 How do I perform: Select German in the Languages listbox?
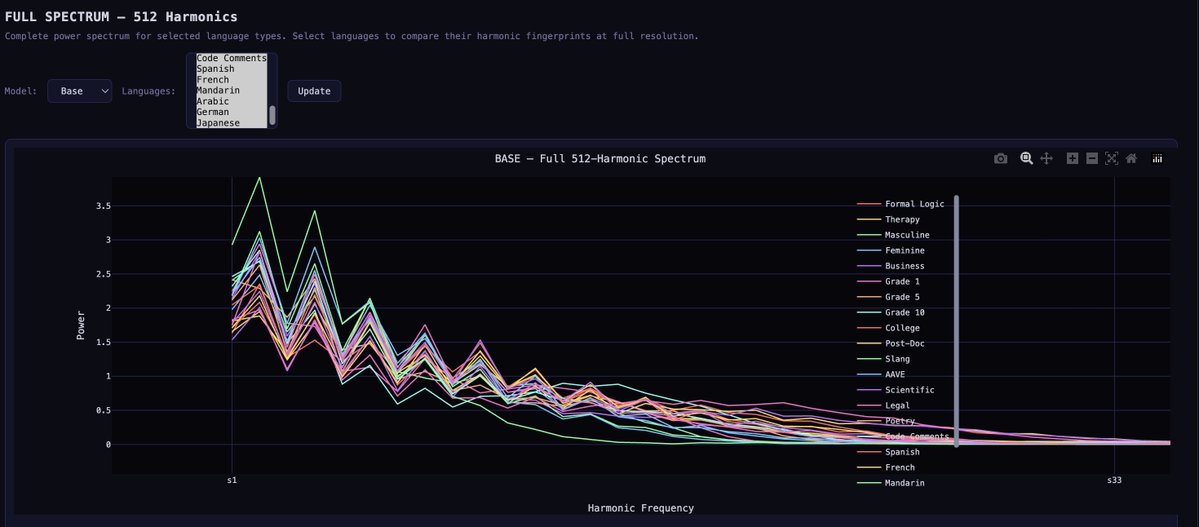tap(231, 112)
